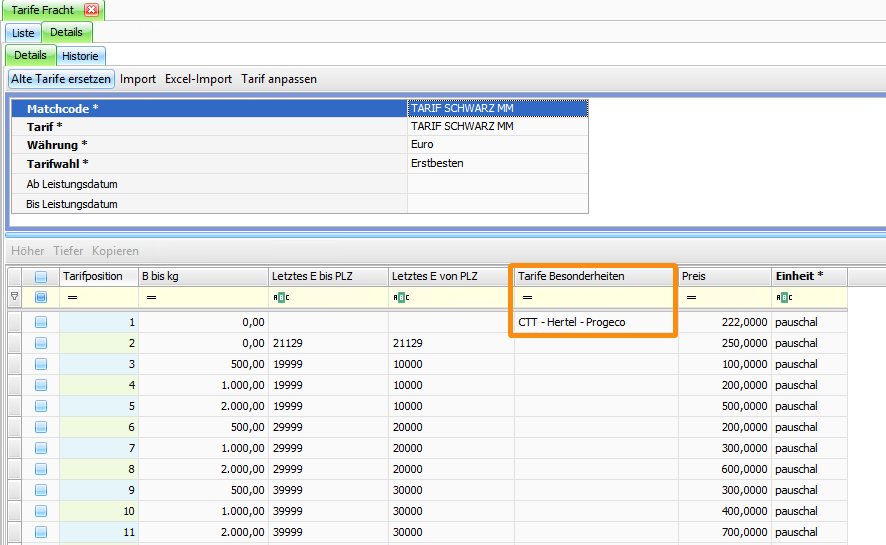Click the empty Ab Leistungsdatum field
886x545 pixels.
(x=497, y=184)
